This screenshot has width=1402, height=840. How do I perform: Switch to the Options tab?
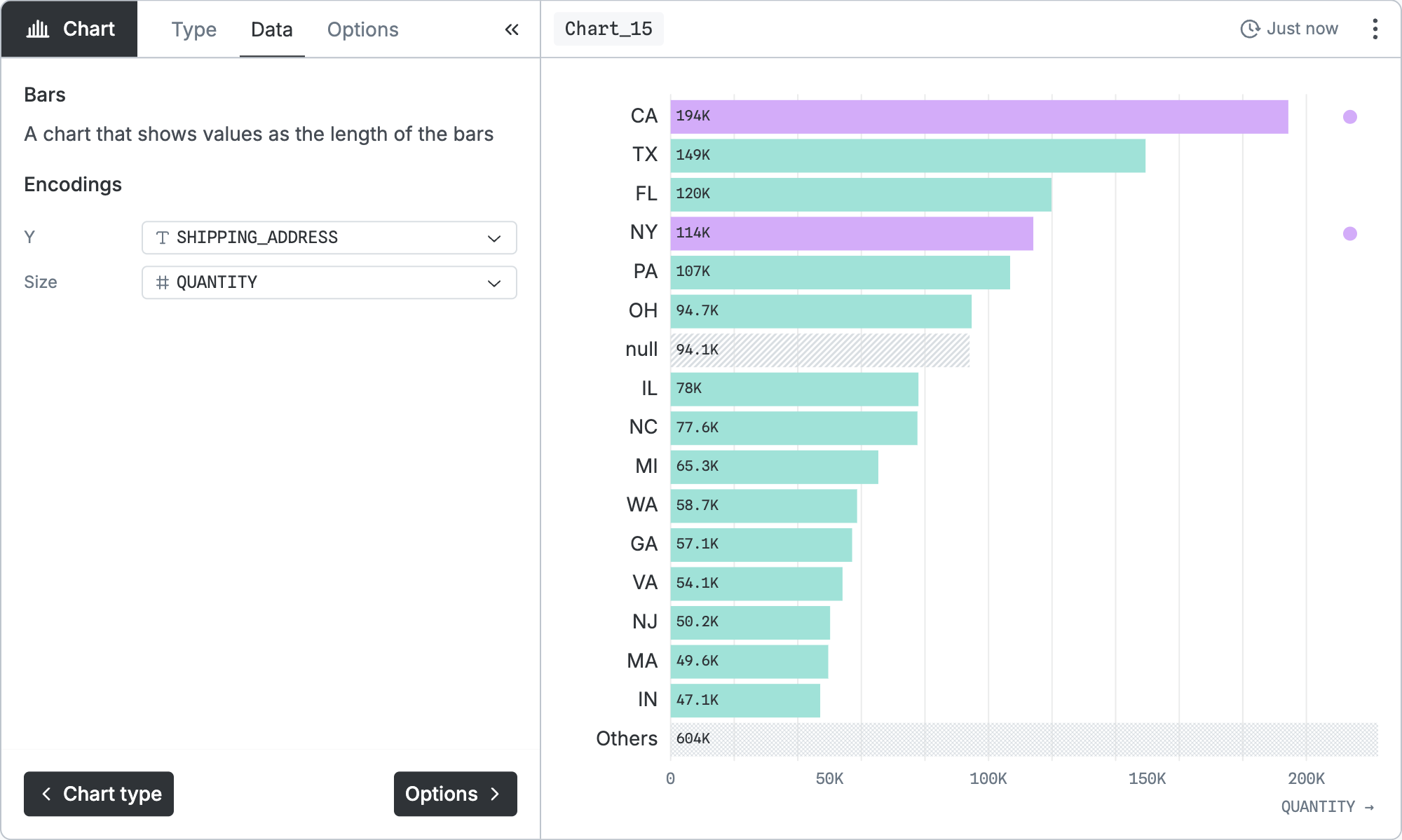click(362, 29)
